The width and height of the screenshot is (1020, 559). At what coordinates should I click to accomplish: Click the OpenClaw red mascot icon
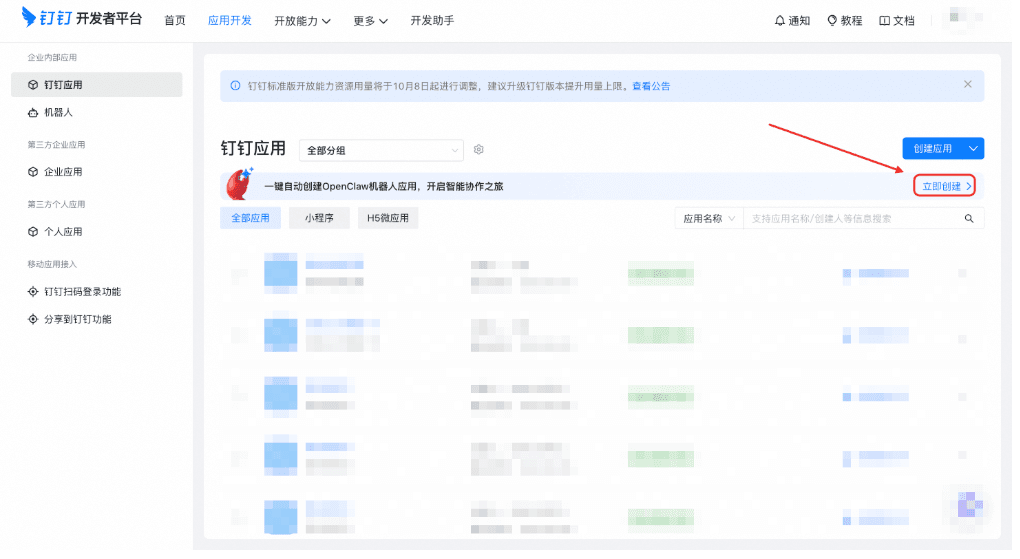point(241,185)
